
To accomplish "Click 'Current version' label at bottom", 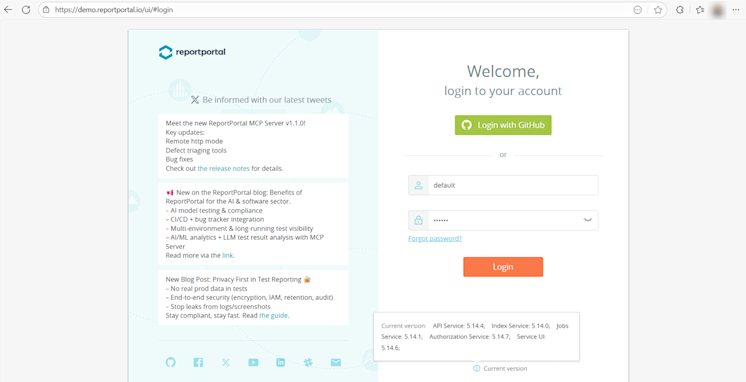I will (x=505, y=369).
